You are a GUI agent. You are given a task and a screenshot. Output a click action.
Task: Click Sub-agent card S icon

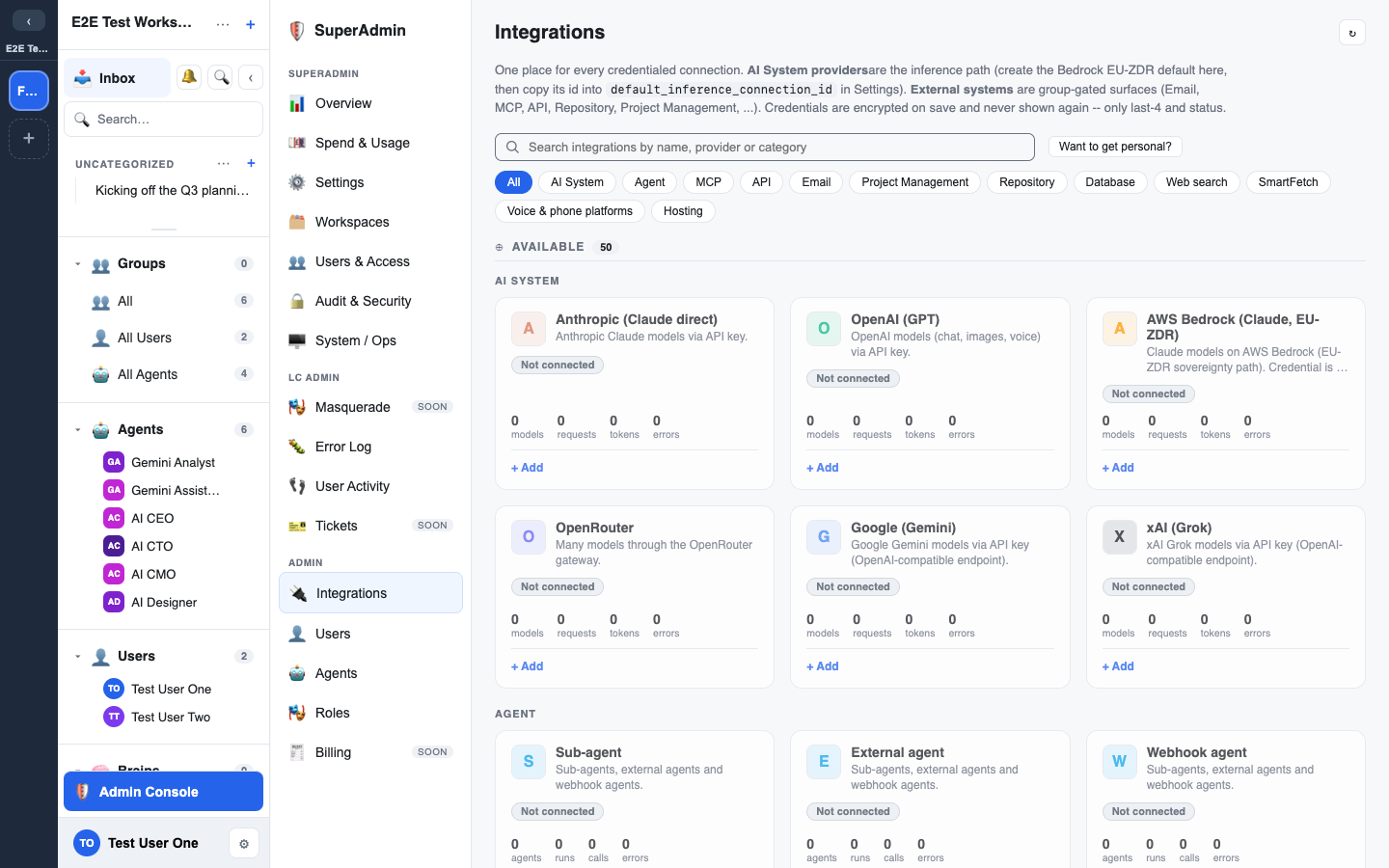[x=529, y=762]
